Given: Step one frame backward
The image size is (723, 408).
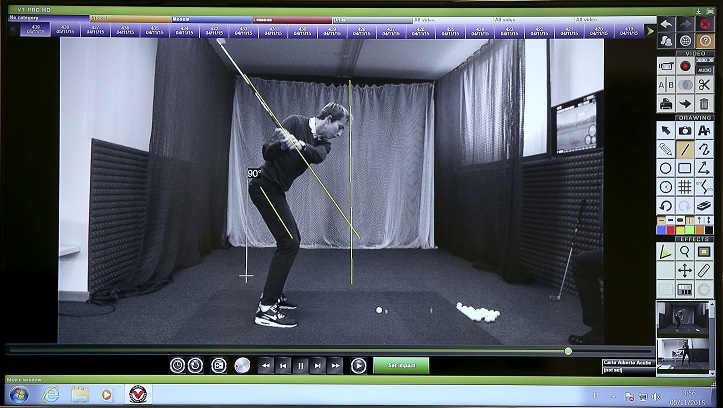Looking at the screenshot, I should pyautogui.click(x=283, y=366).
